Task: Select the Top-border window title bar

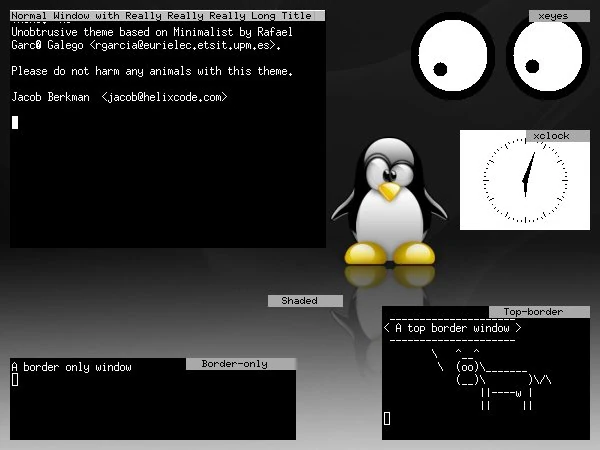Action: (x=539, y=312)
